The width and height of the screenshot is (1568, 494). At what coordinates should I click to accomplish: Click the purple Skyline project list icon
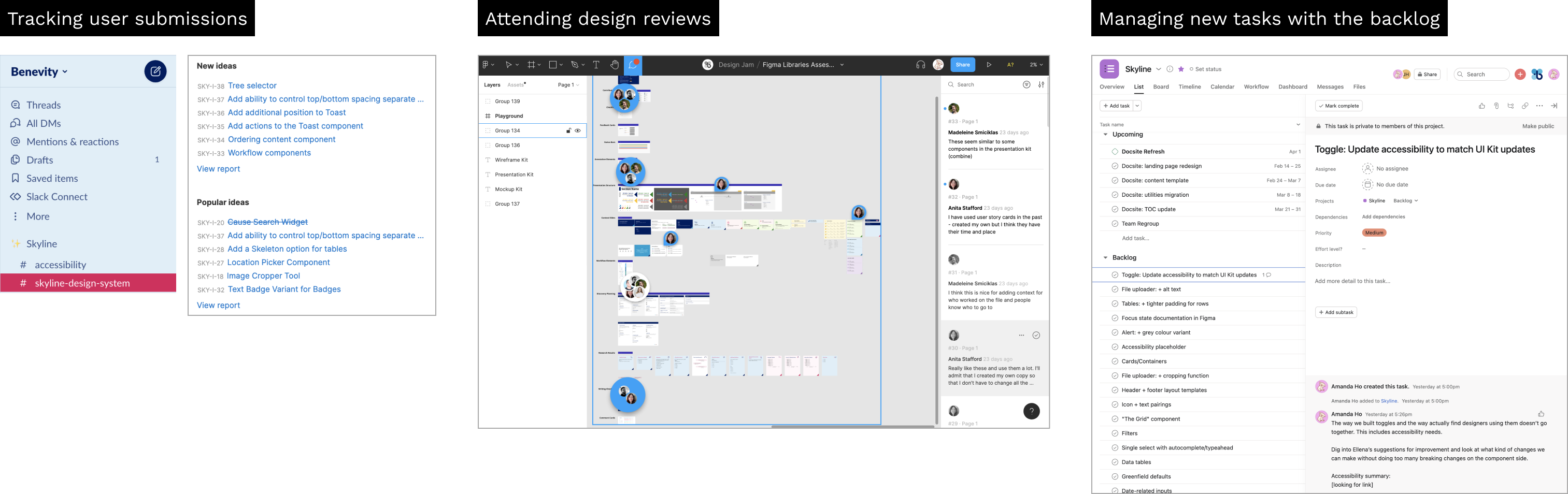pos(1109,69)
